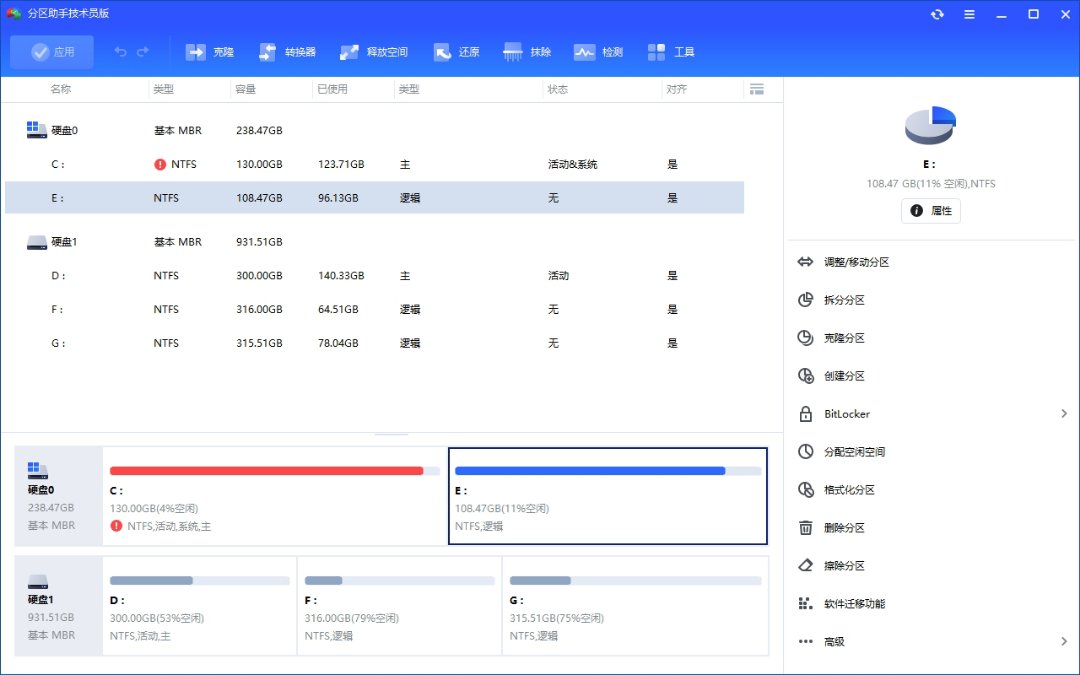Select 格式化分区 (Format partition) option
The height and width of the screenshot is (675, 1080).
849,490
